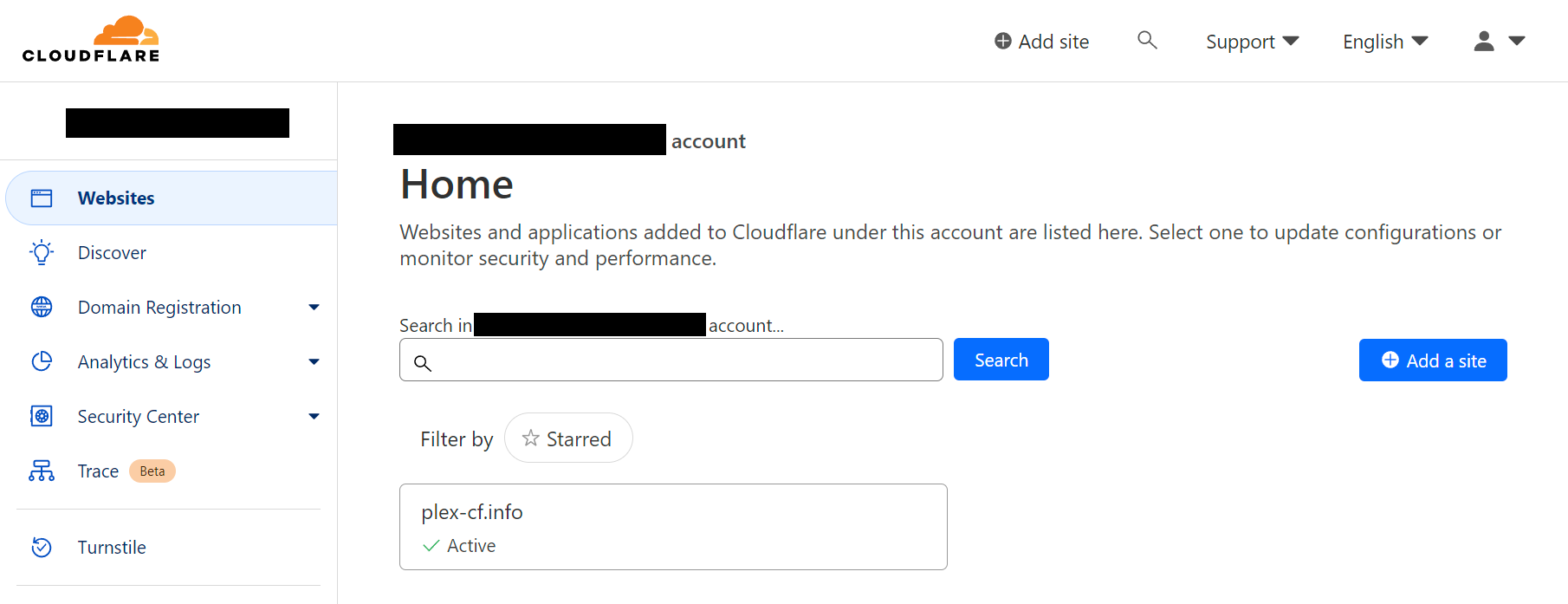
Task: Click the Security Center shield icon
Action: pos(42,416)
